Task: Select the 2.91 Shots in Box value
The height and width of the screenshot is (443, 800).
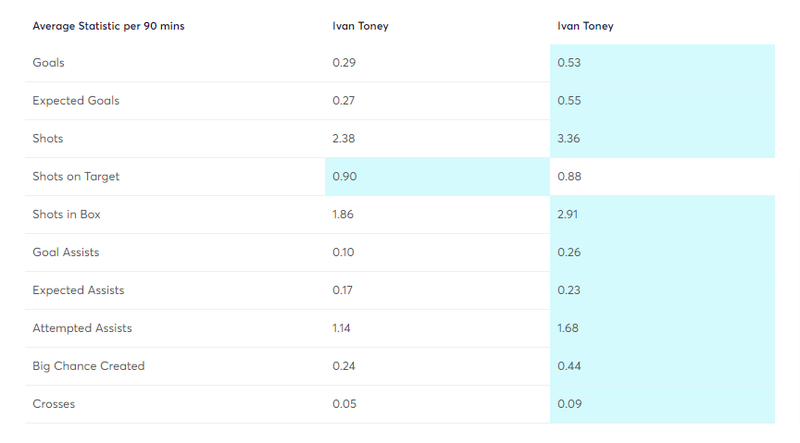Action: (567, 214)
